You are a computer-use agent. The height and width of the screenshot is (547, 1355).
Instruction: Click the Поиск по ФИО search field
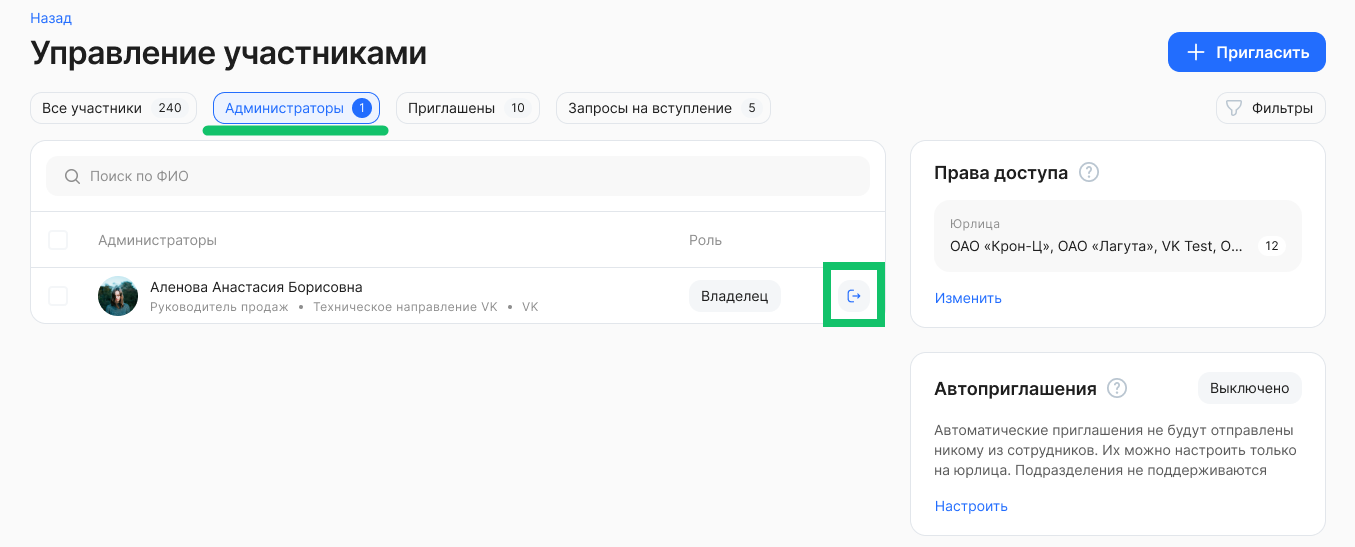point(458,176)
